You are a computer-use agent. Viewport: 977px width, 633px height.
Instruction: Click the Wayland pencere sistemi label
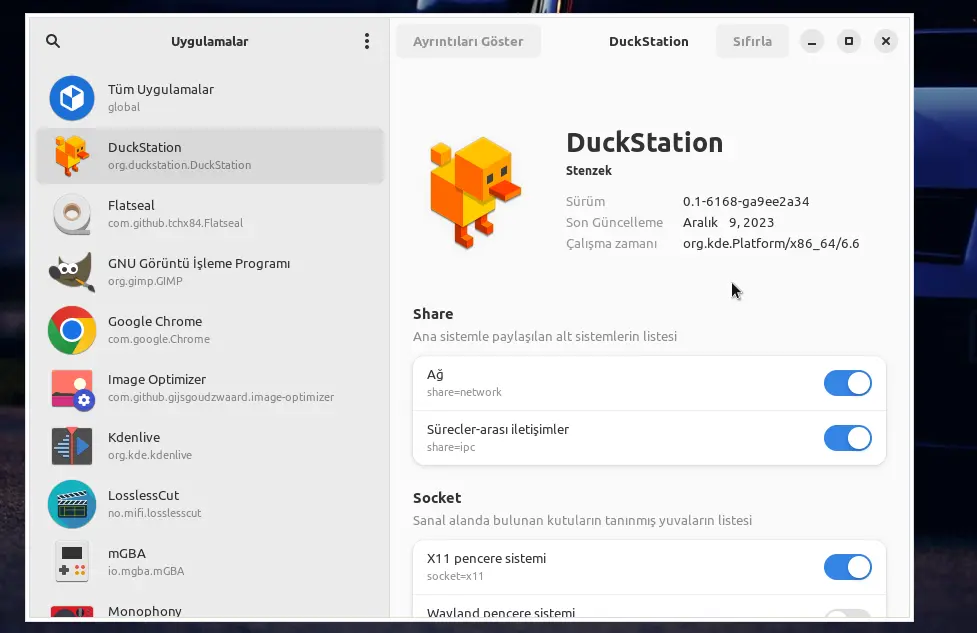click(501, 612)
